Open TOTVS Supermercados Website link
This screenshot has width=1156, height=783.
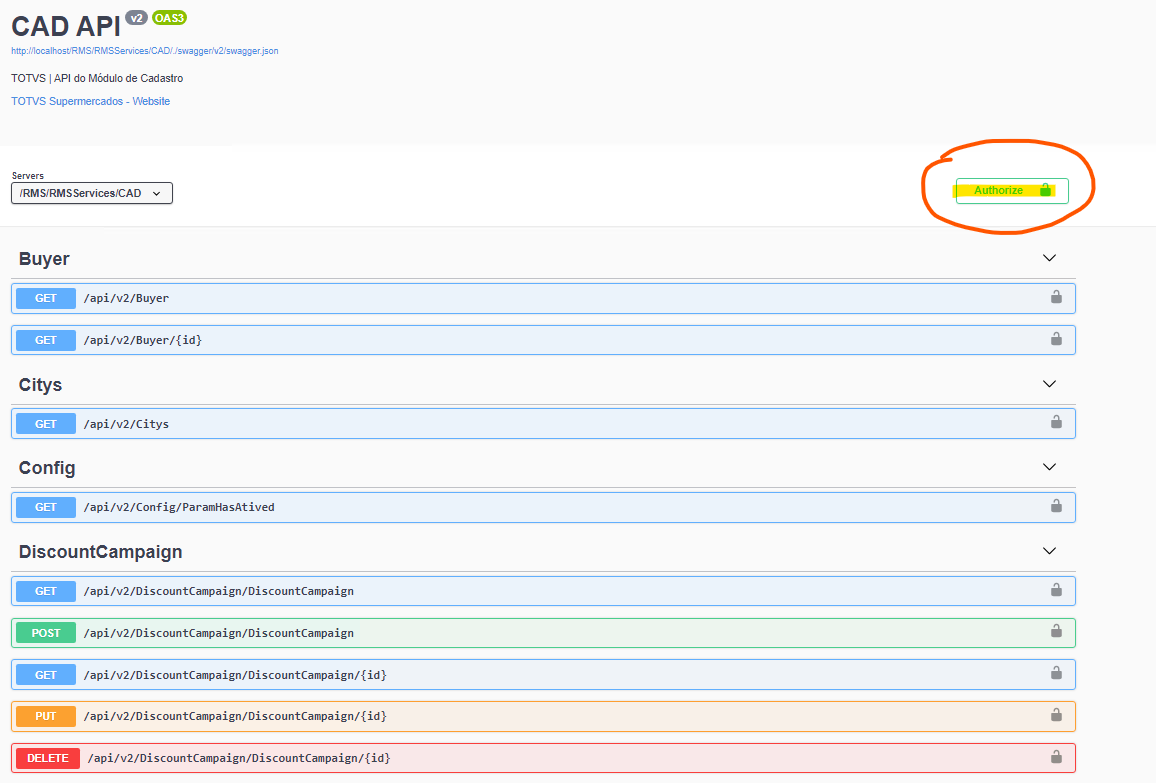[x=90, y=101]
